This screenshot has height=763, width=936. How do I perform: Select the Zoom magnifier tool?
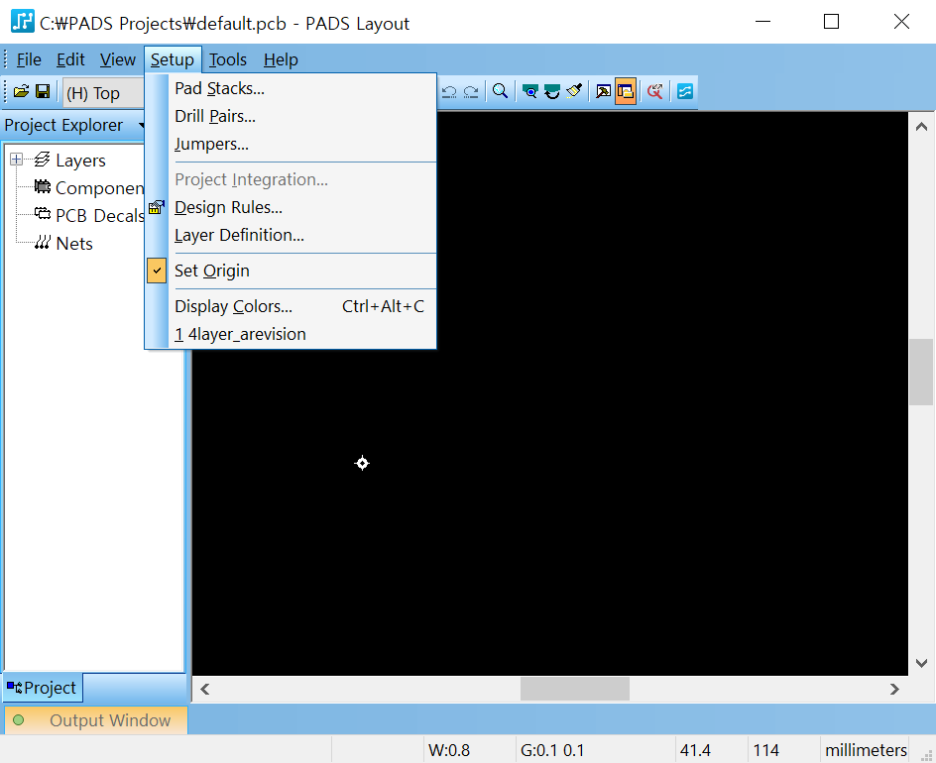click(x=500, y=91)
